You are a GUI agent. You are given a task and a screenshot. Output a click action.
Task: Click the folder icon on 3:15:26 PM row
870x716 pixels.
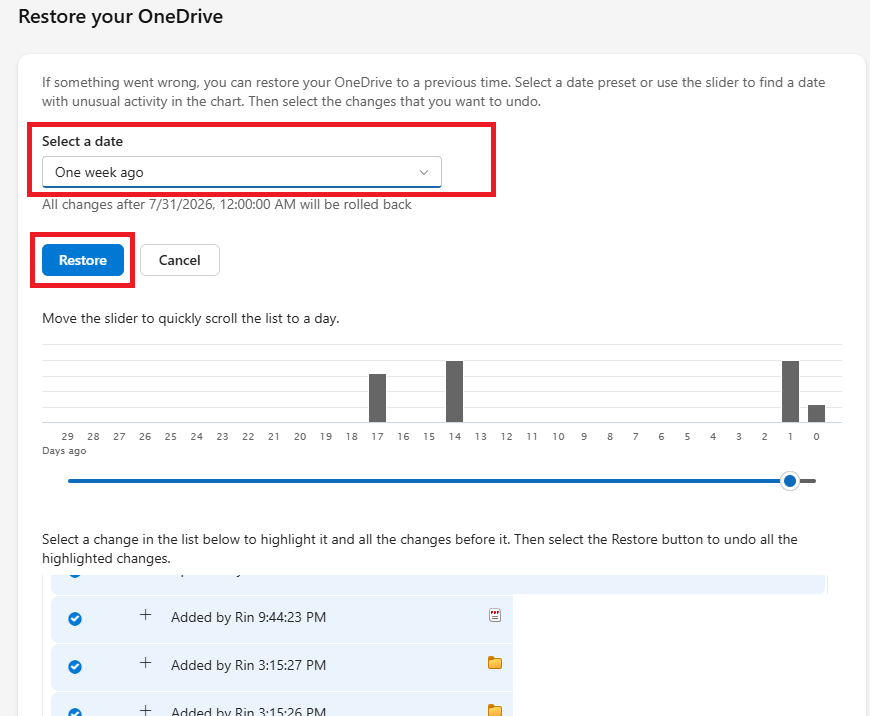(495, 710)
